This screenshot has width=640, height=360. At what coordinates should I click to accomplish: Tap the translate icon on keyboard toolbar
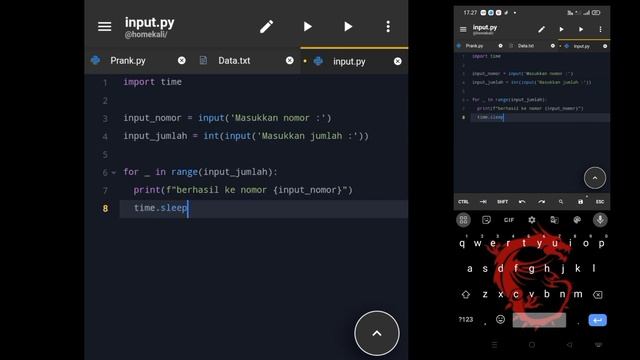pos(554,220)
